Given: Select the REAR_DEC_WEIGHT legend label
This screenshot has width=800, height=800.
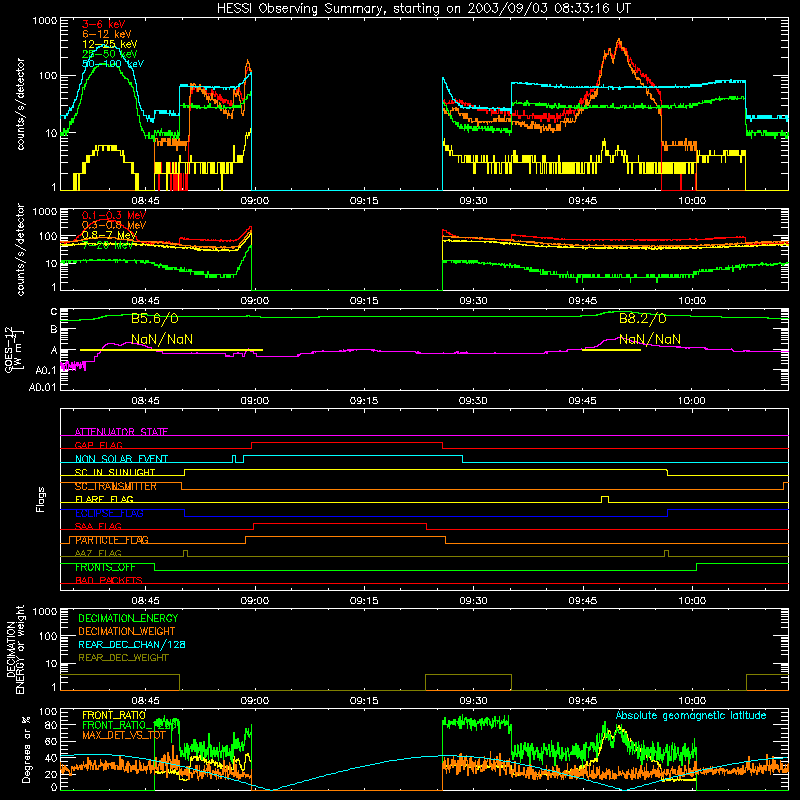Looking at the screenshot, I should click(123, 658).
